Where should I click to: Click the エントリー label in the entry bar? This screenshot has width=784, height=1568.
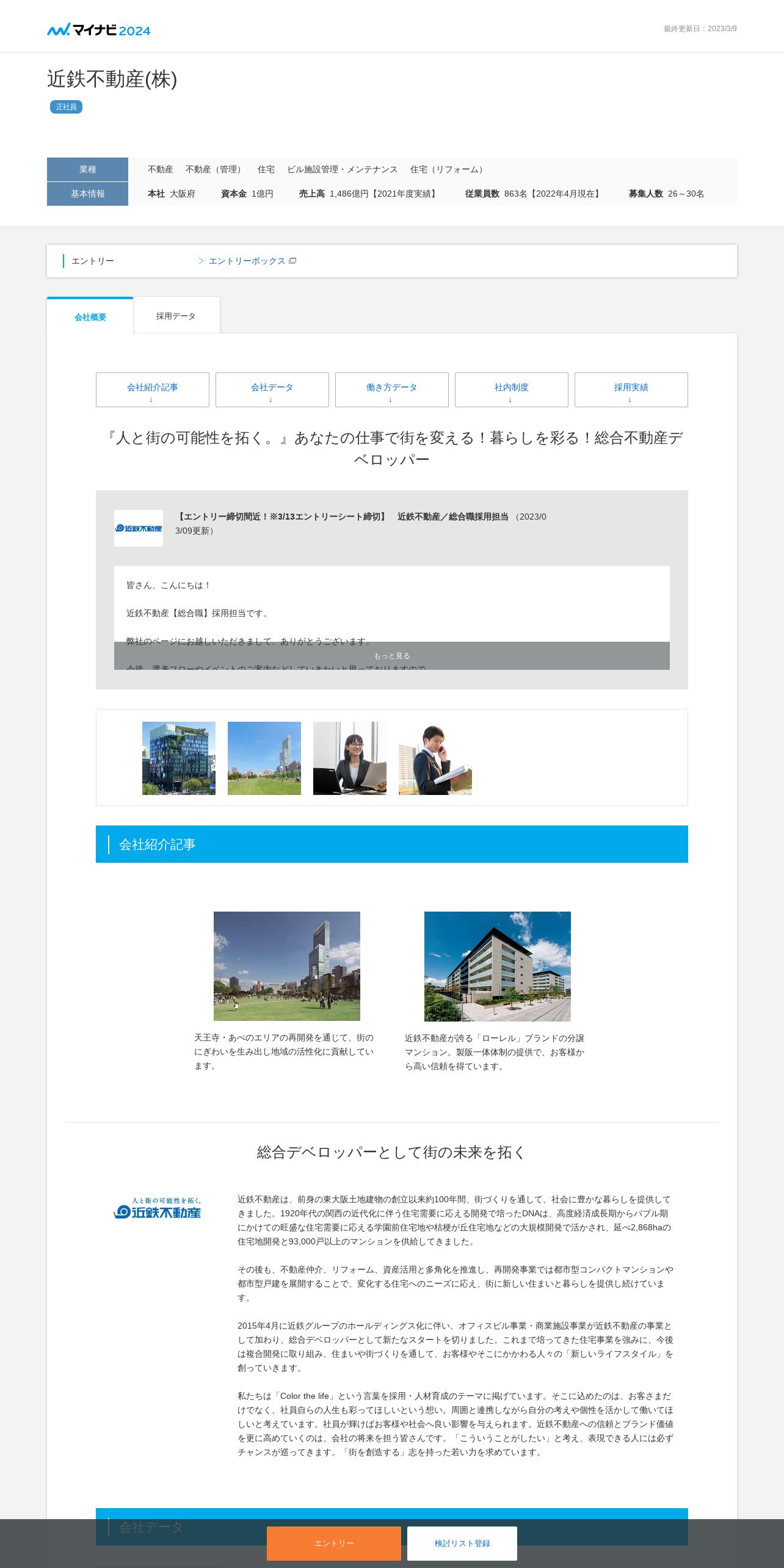tap(93, 261)
